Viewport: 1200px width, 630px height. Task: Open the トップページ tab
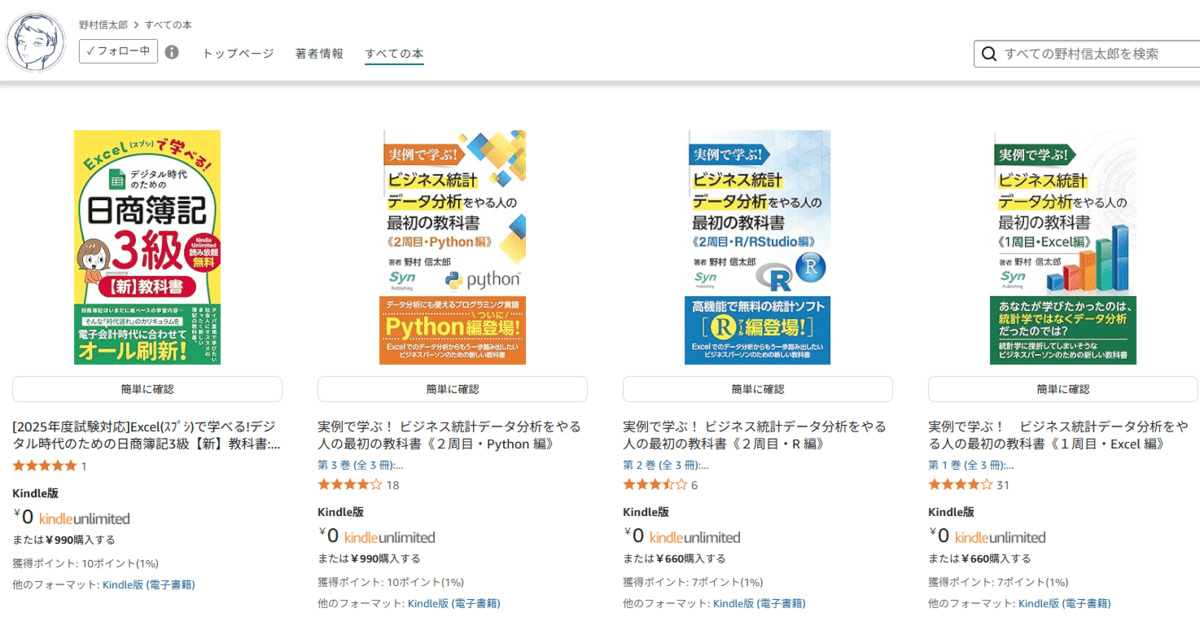[238, 54]
